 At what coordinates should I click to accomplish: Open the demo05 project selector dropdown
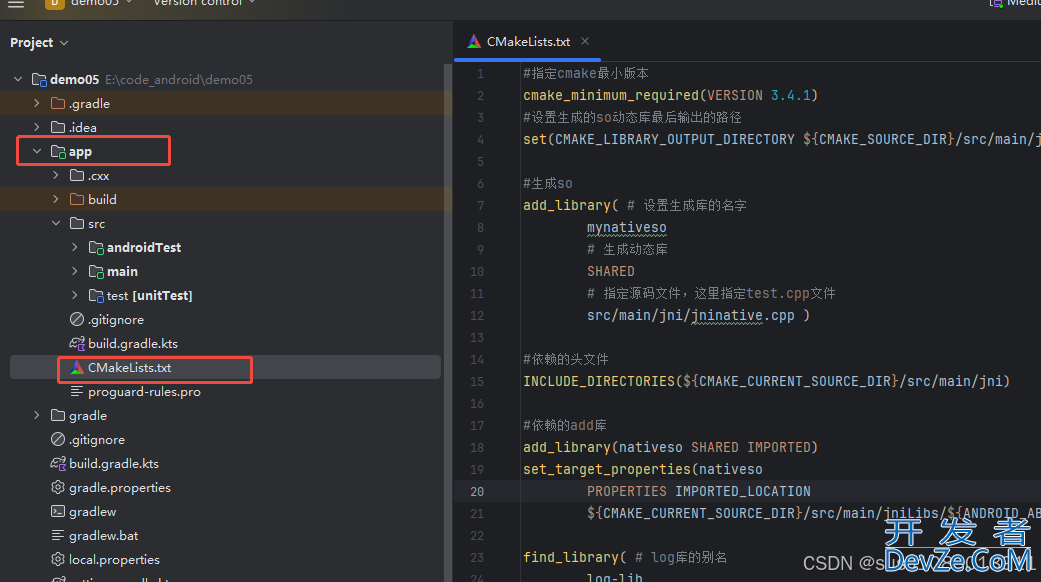pos(90,3)
